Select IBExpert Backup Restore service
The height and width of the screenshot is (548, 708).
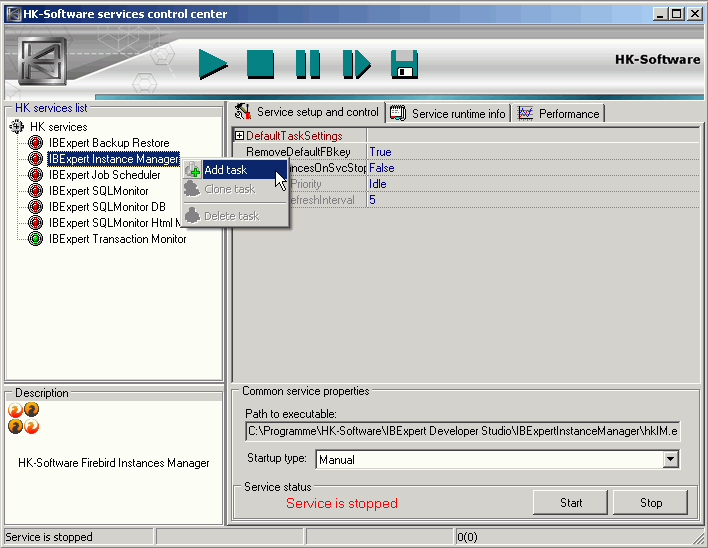click(109, 143)
